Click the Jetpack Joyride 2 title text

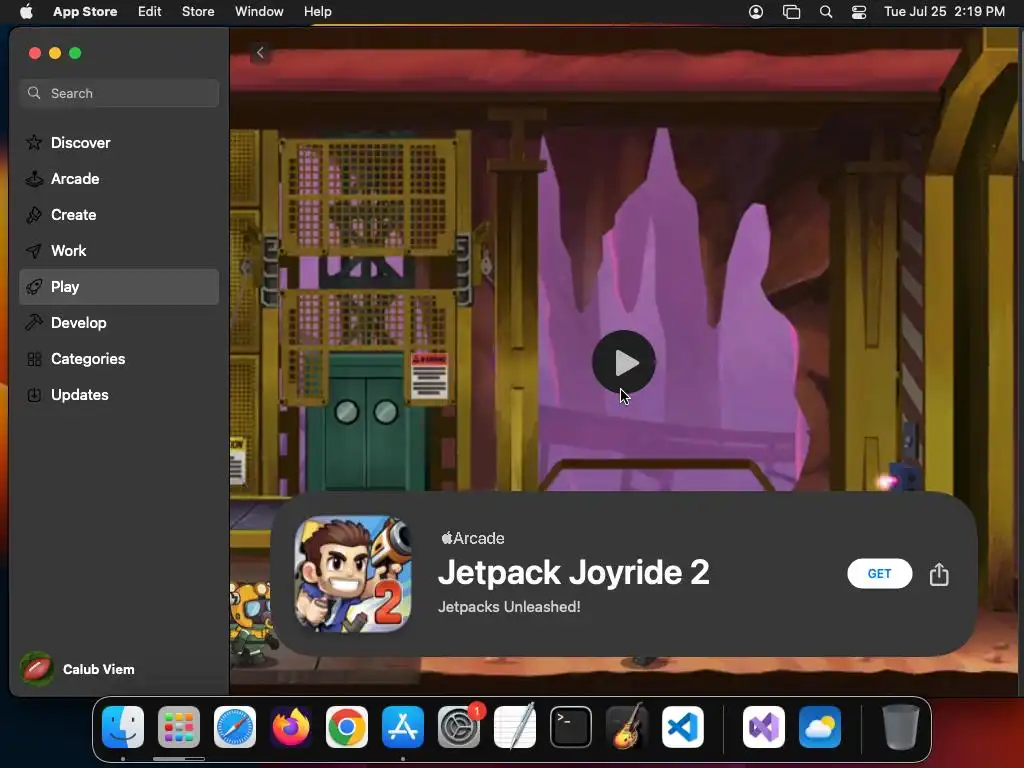pos(573,573)
